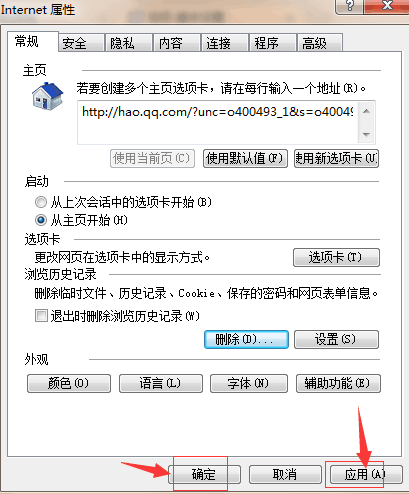Screen dimensions: 409x494
Task: Click the help question mark button
Action: click(x=350, y=6)
